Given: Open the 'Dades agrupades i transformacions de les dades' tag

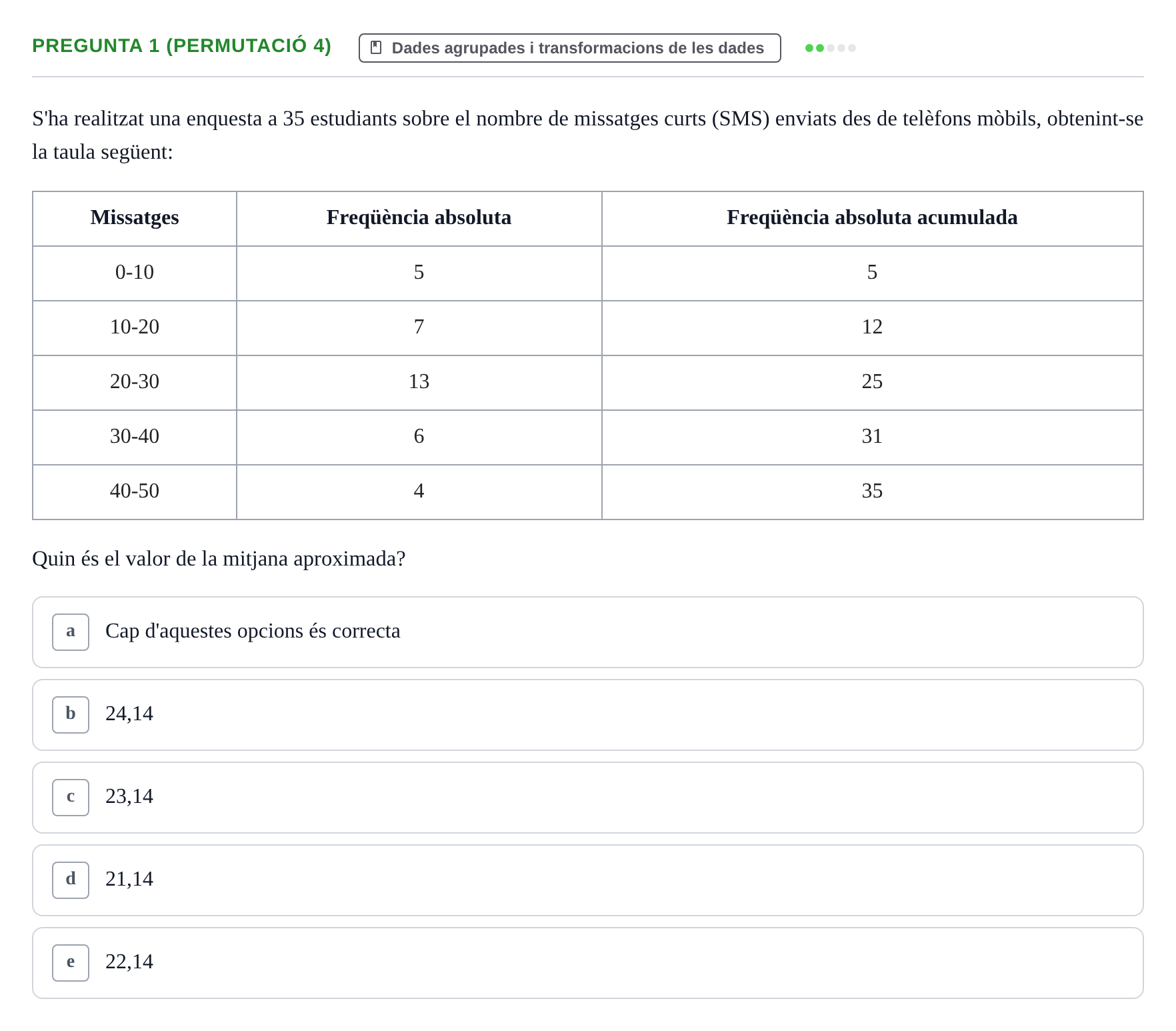Looking at the screenshot, I should (569, 48).
